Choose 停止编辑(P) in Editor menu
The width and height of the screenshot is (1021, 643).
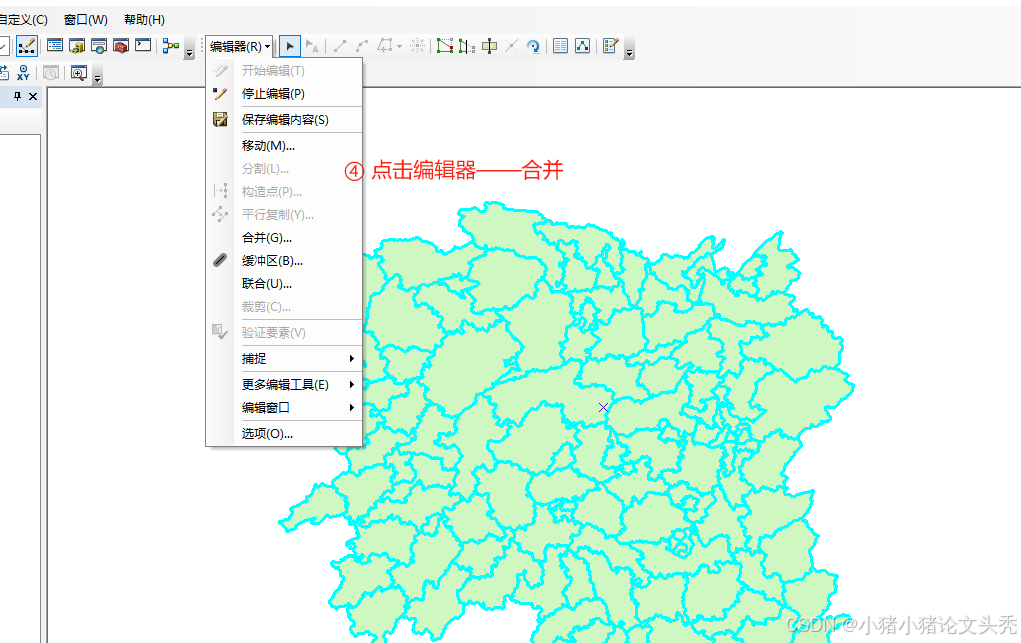(285, 94)
